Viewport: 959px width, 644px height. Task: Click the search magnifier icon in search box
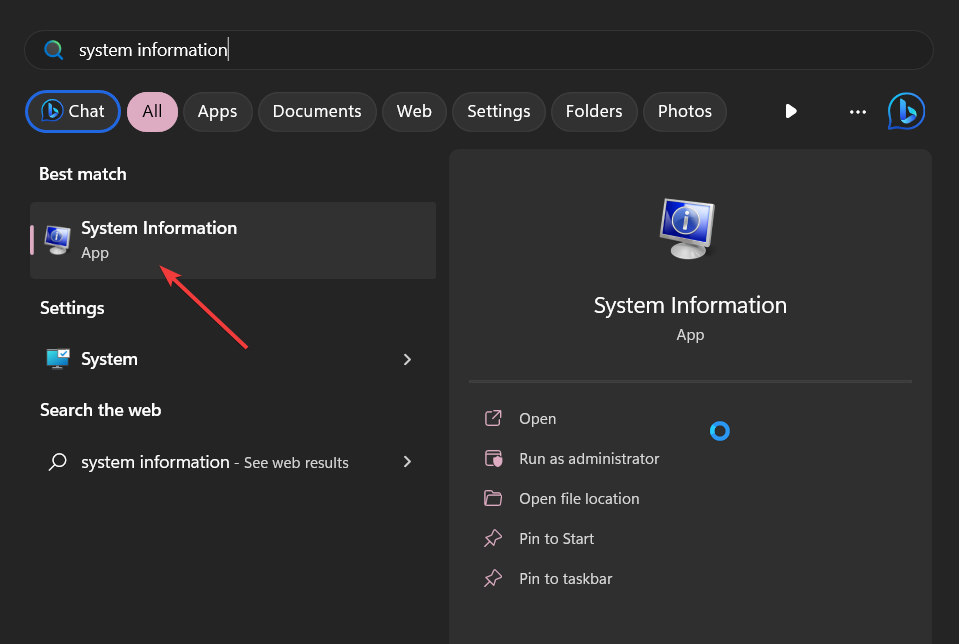54,50
